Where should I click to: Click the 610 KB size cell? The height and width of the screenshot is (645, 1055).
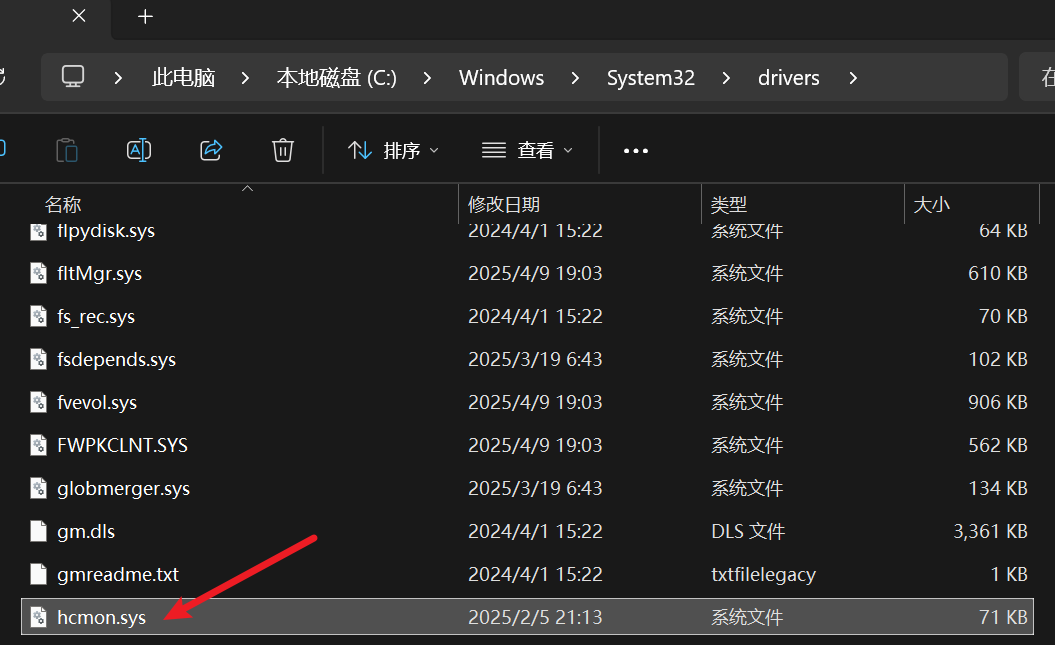click(x=997, y=273)
